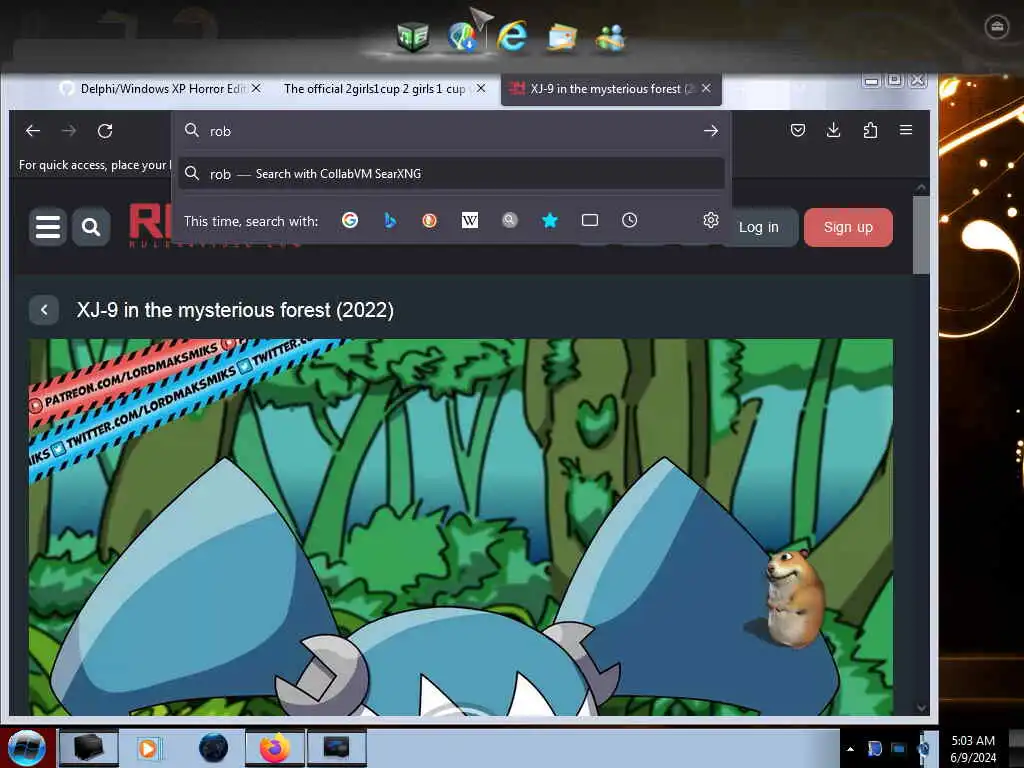Search this time with DuckDuckGo
The image size is (1024, 768).
click(x=430, y=220)
